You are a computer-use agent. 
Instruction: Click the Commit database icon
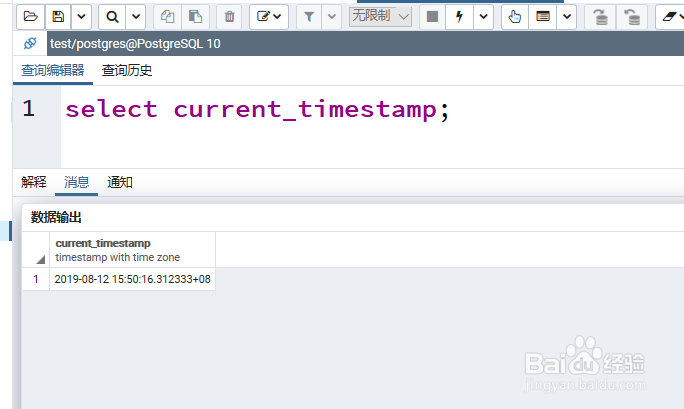click(601, 17)
